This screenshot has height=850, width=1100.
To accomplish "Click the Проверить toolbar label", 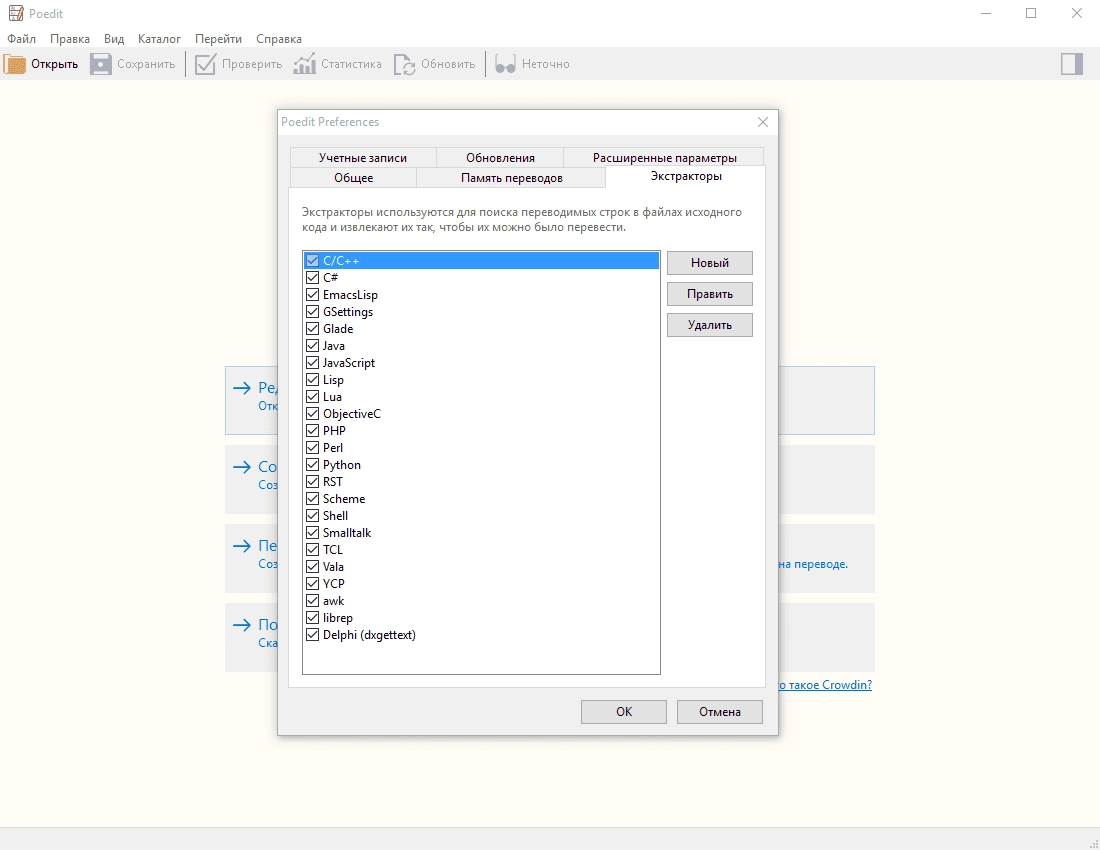I will [x=252, y=64].
